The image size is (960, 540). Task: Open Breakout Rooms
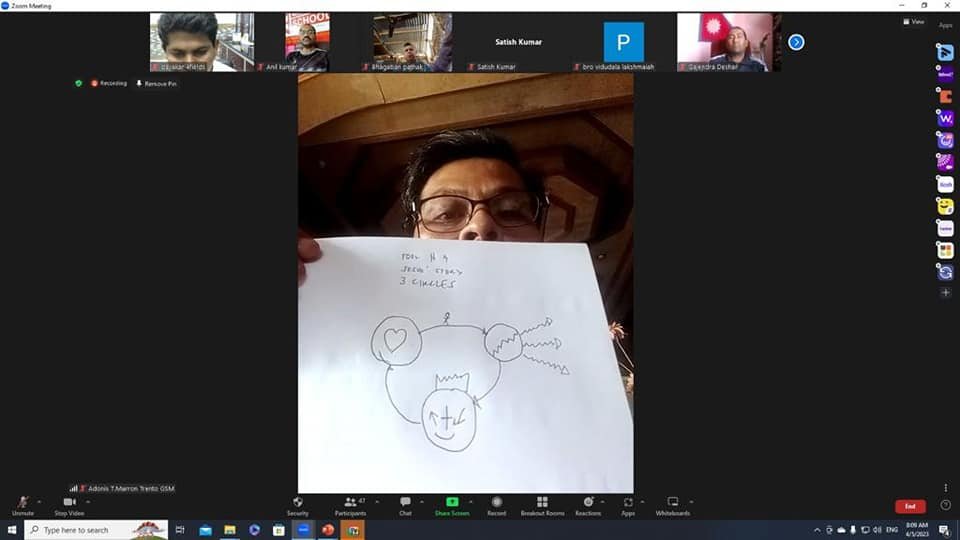542,506
